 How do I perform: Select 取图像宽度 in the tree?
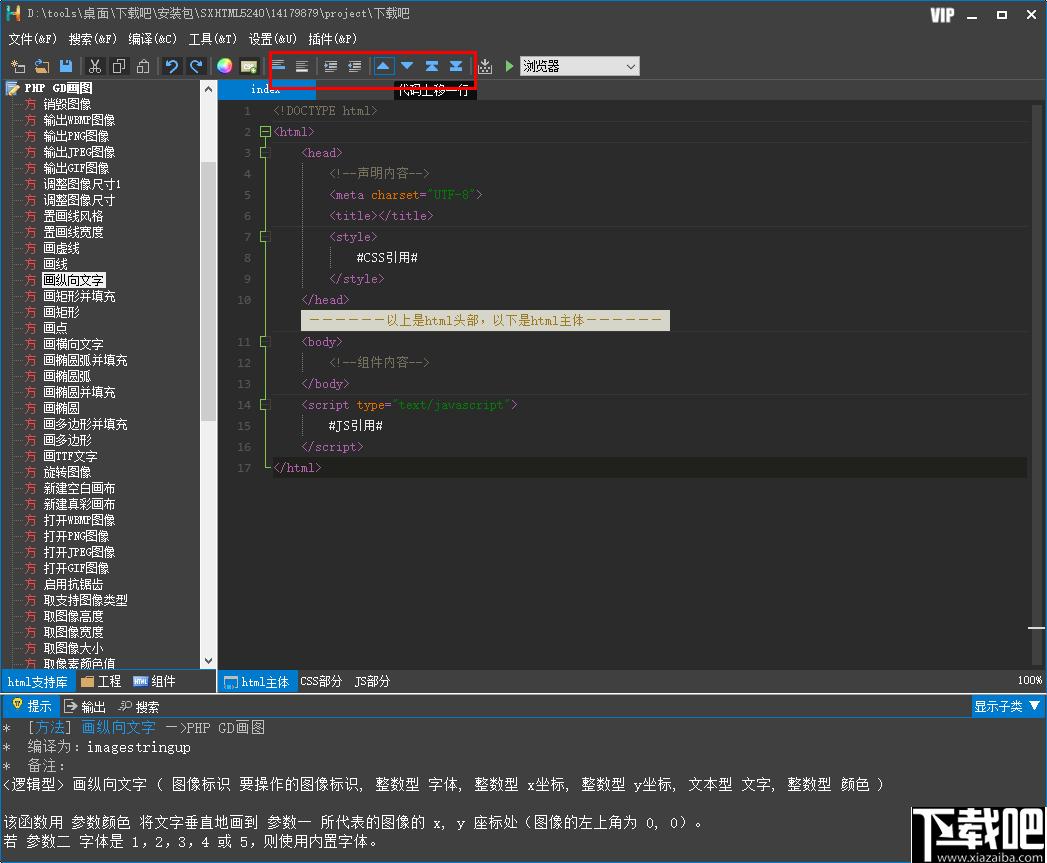(x=73, y=633)
